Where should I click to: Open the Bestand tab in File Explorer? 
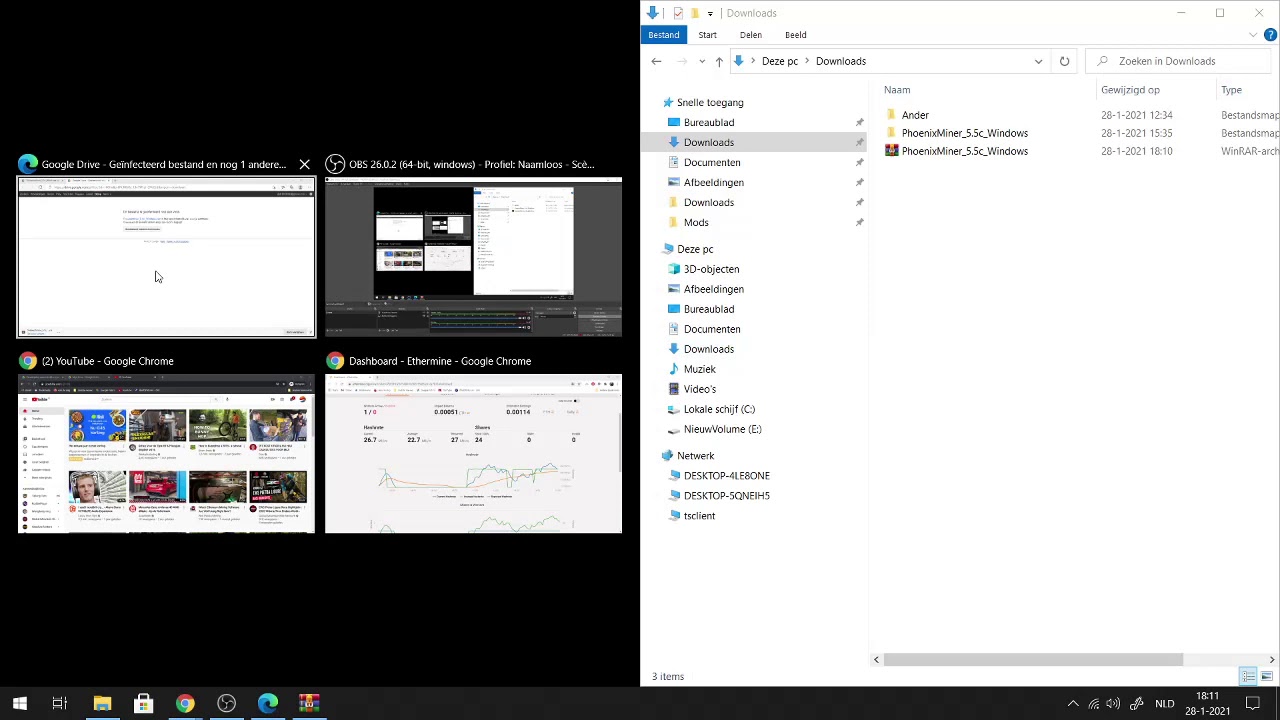point(663,35)
